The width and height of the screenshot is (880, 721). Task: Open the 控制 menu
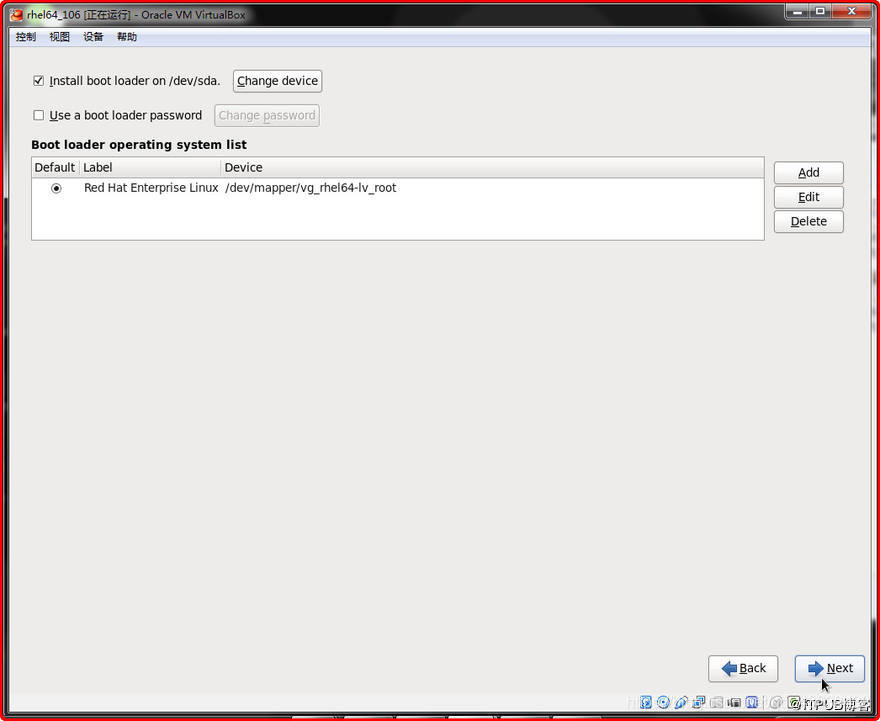26,36
